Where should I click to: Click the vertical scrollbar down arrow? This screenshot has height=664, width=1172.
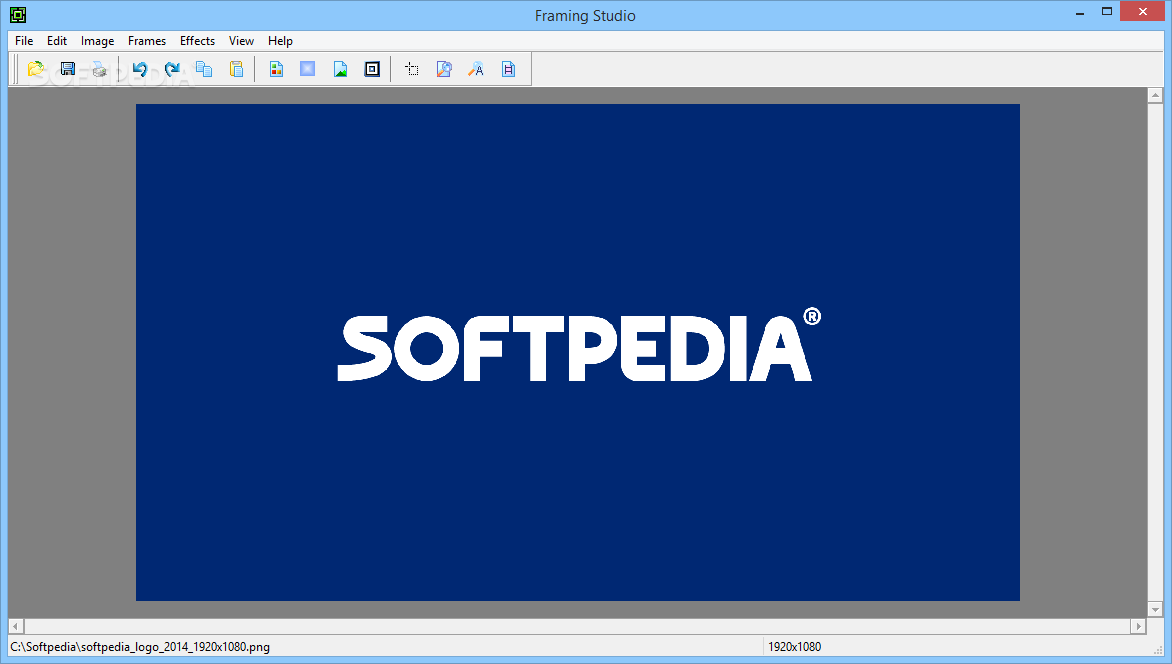pos(1155,609)
